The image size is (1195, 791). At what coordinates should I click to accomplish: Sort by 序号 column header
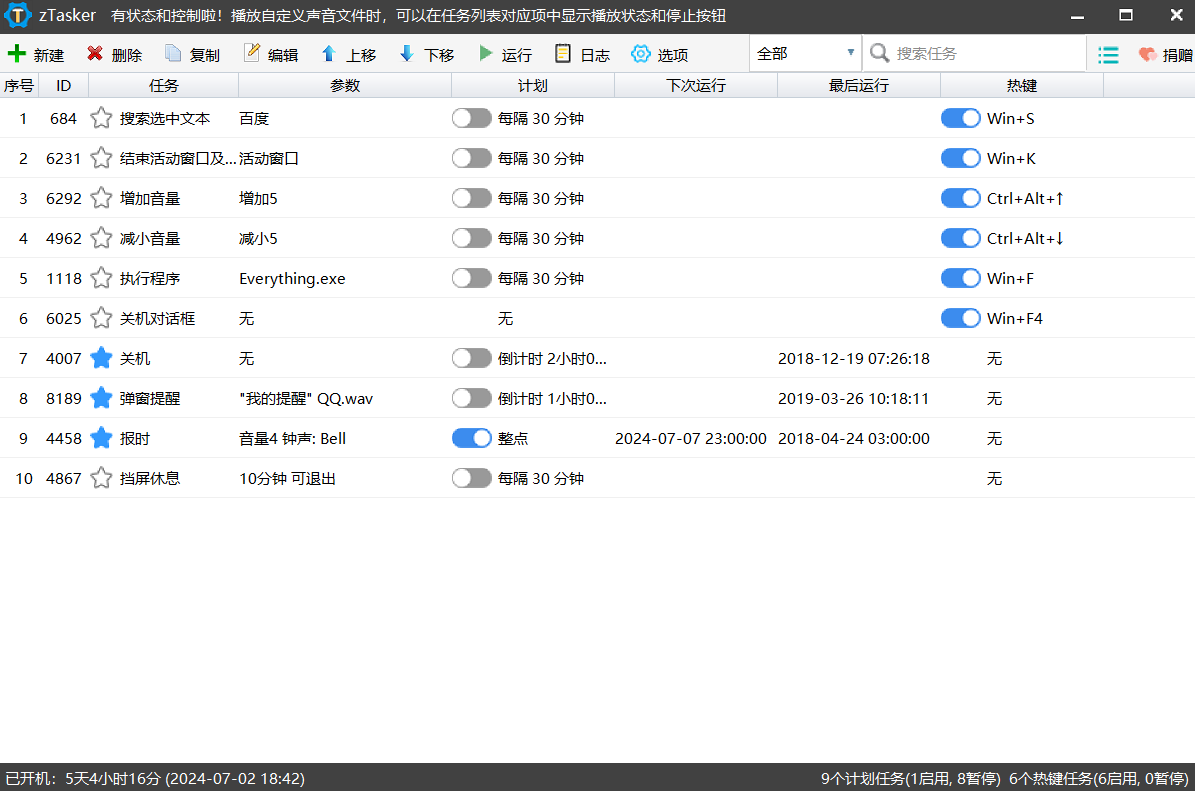[x=19, y=86]
